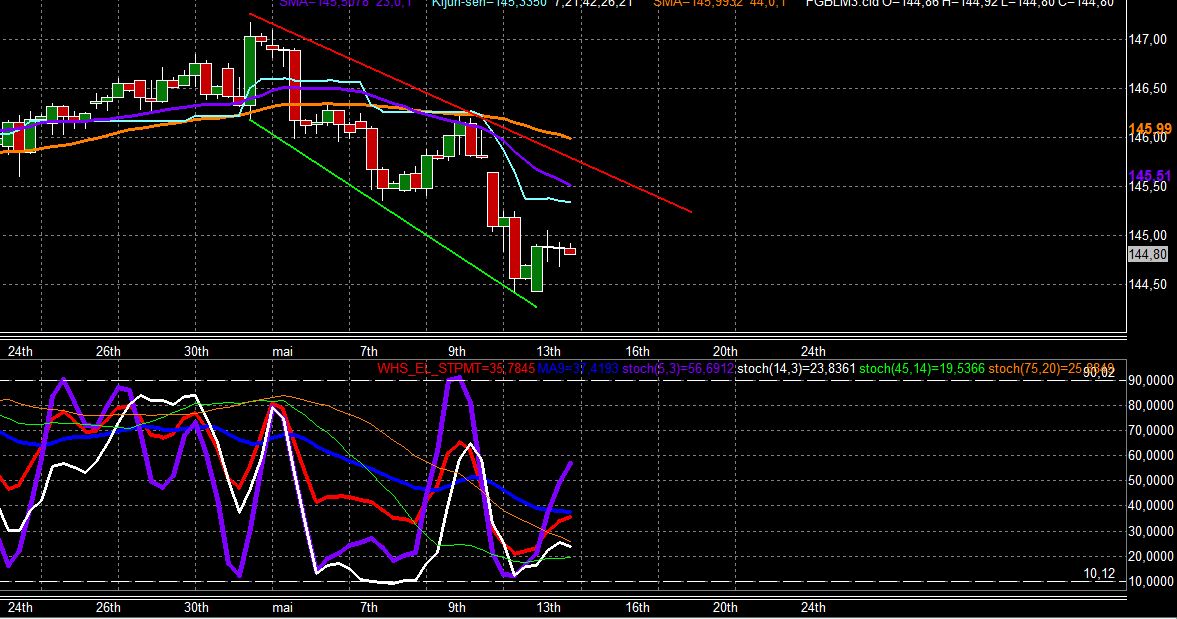Click 30th on the stochastic panel date axis
Screen dimensions: 1177x619
coord(197,608)
